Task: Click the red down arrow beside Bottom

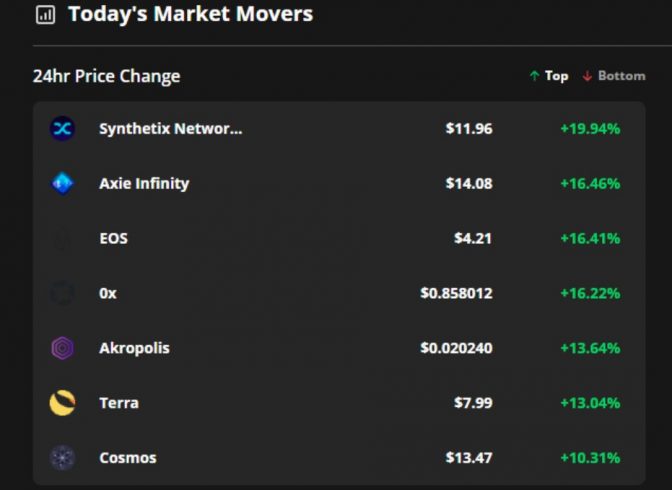Action: tap(587, 76)
